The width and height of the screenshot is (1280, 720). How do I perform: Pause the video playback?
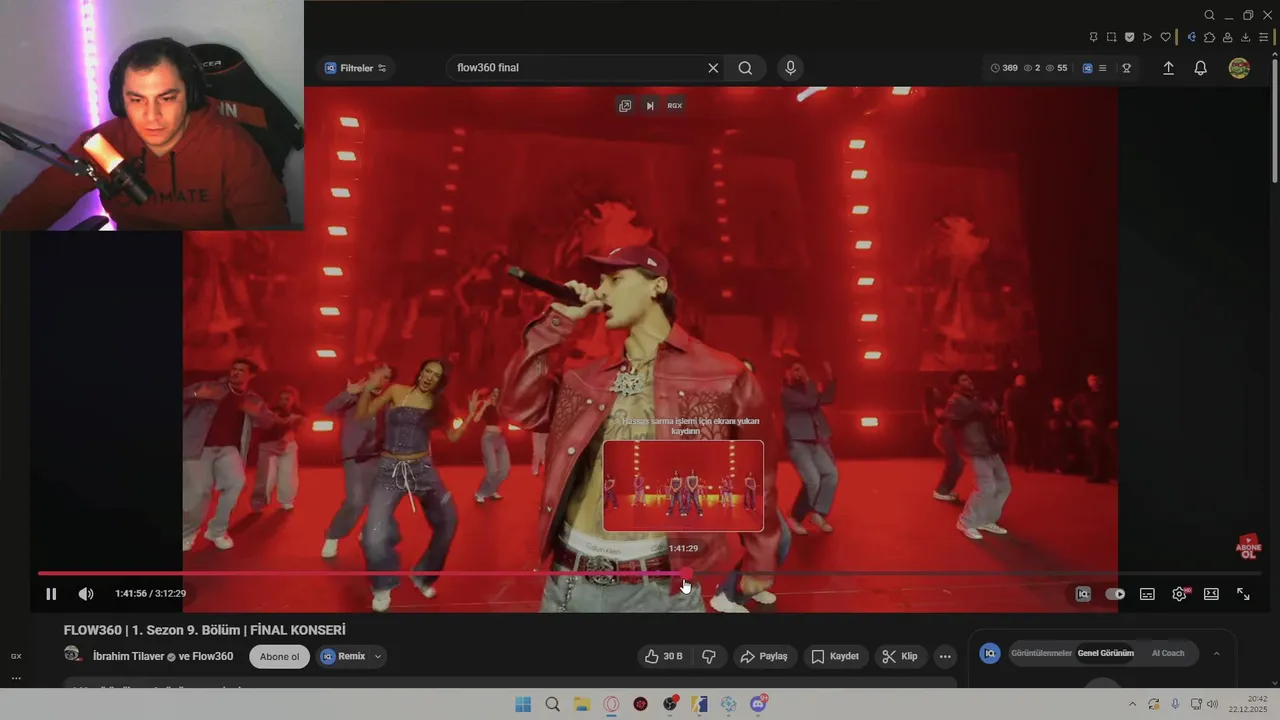(x=51, y=594)
